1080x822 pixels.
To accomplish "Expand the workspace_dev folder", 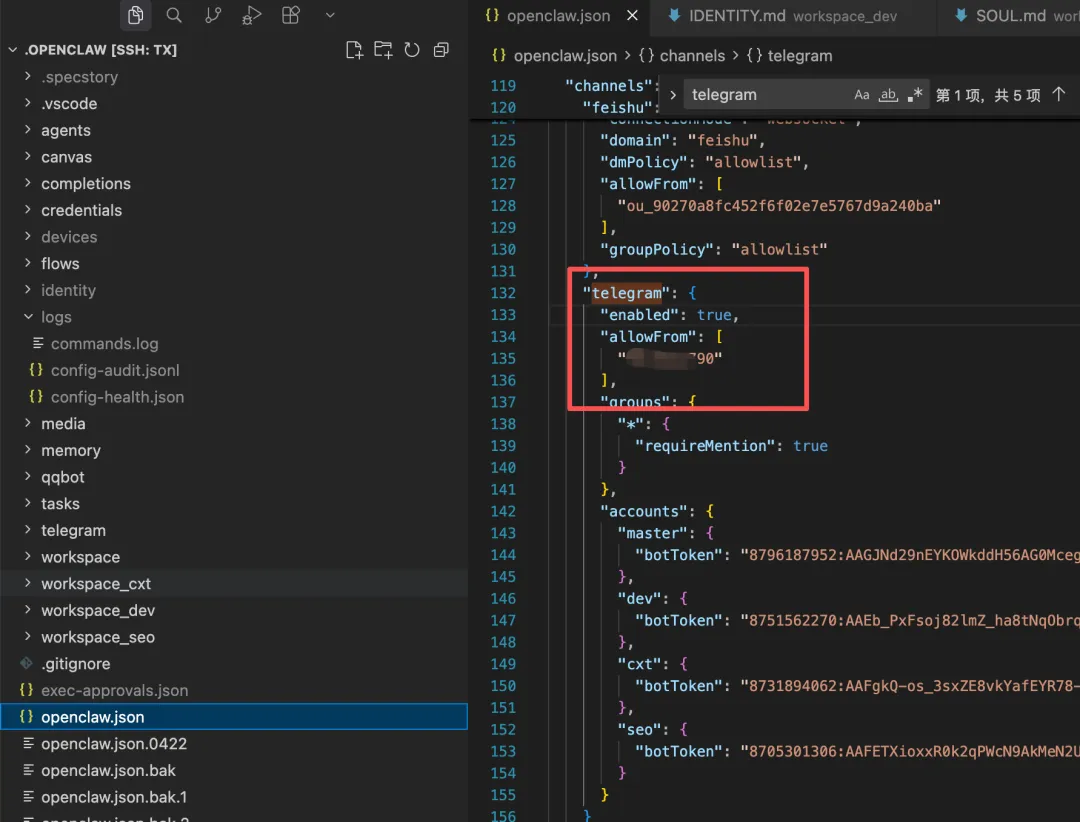I will coord(97,610).
